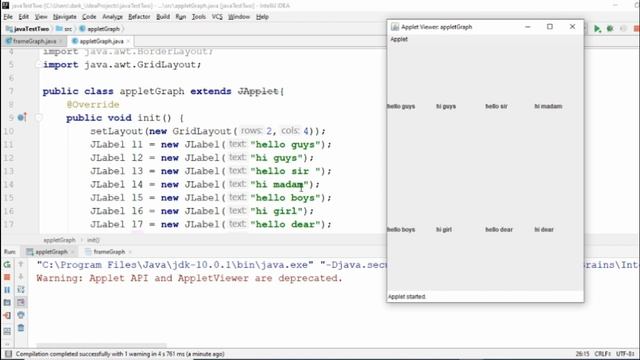Toggle soft-wrap in the Run console
This screenshot has height=360, width=640.
tap(21, 290)
